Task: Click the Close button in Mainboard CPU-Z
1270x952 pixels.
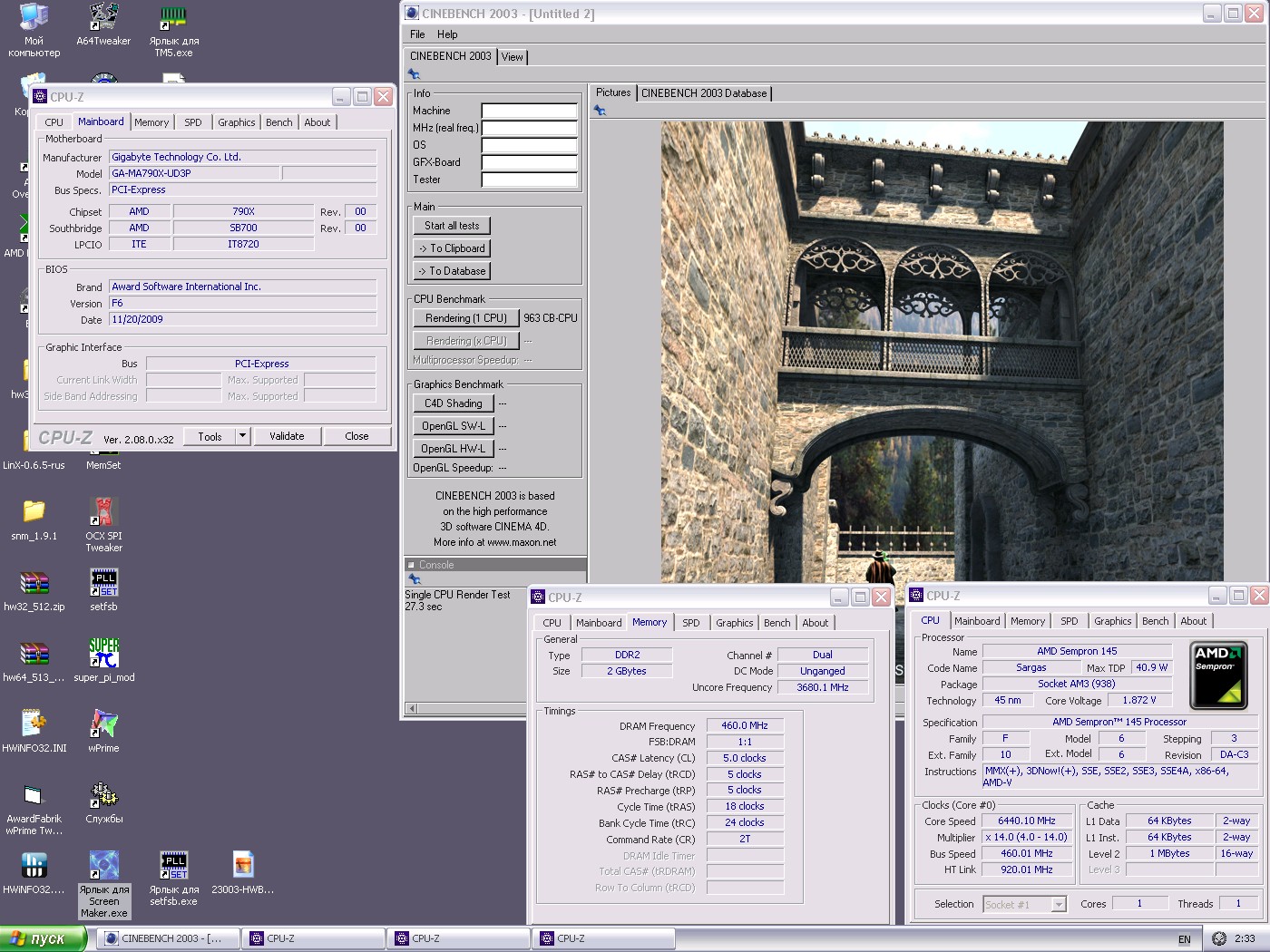Action: (357, 436)
